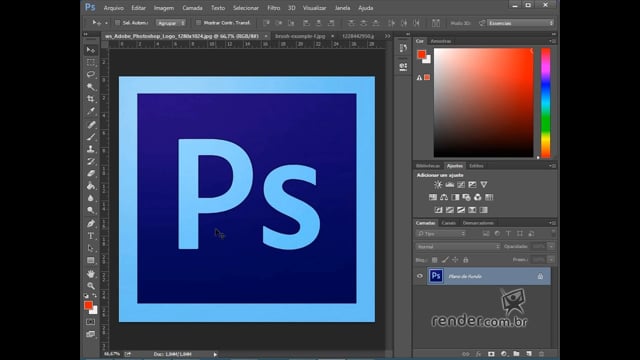Add a Vibrance adjustment
Image resolution: width=640 pixels, height=360 pixels.
pos(484,184)
